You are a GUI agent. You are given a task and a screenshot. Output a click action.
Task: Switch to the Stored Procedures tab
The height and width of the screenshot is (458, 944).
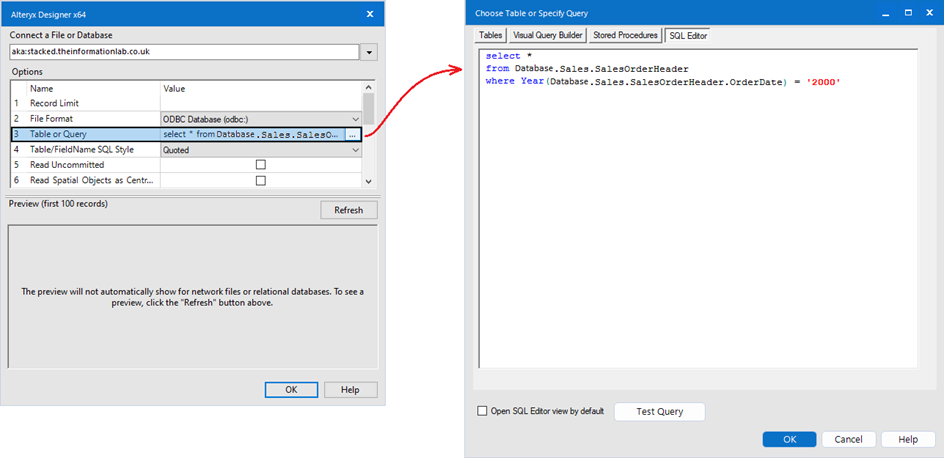click(626, 36)
